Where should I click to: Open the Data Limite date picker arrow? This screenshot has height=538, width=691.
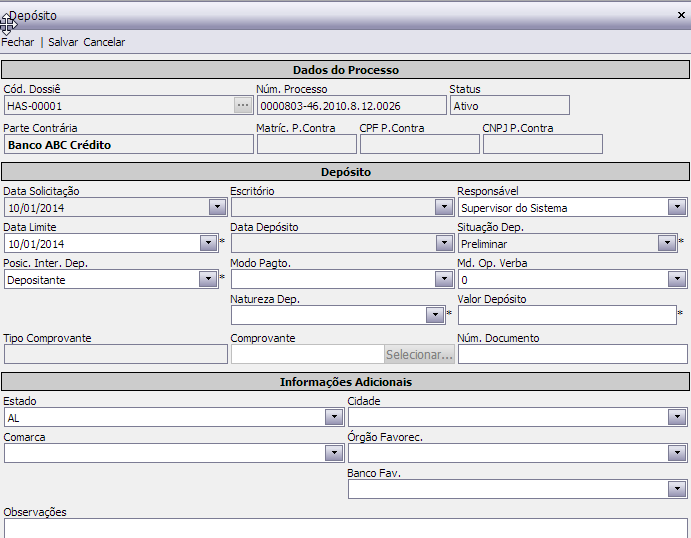coord(208,243)
